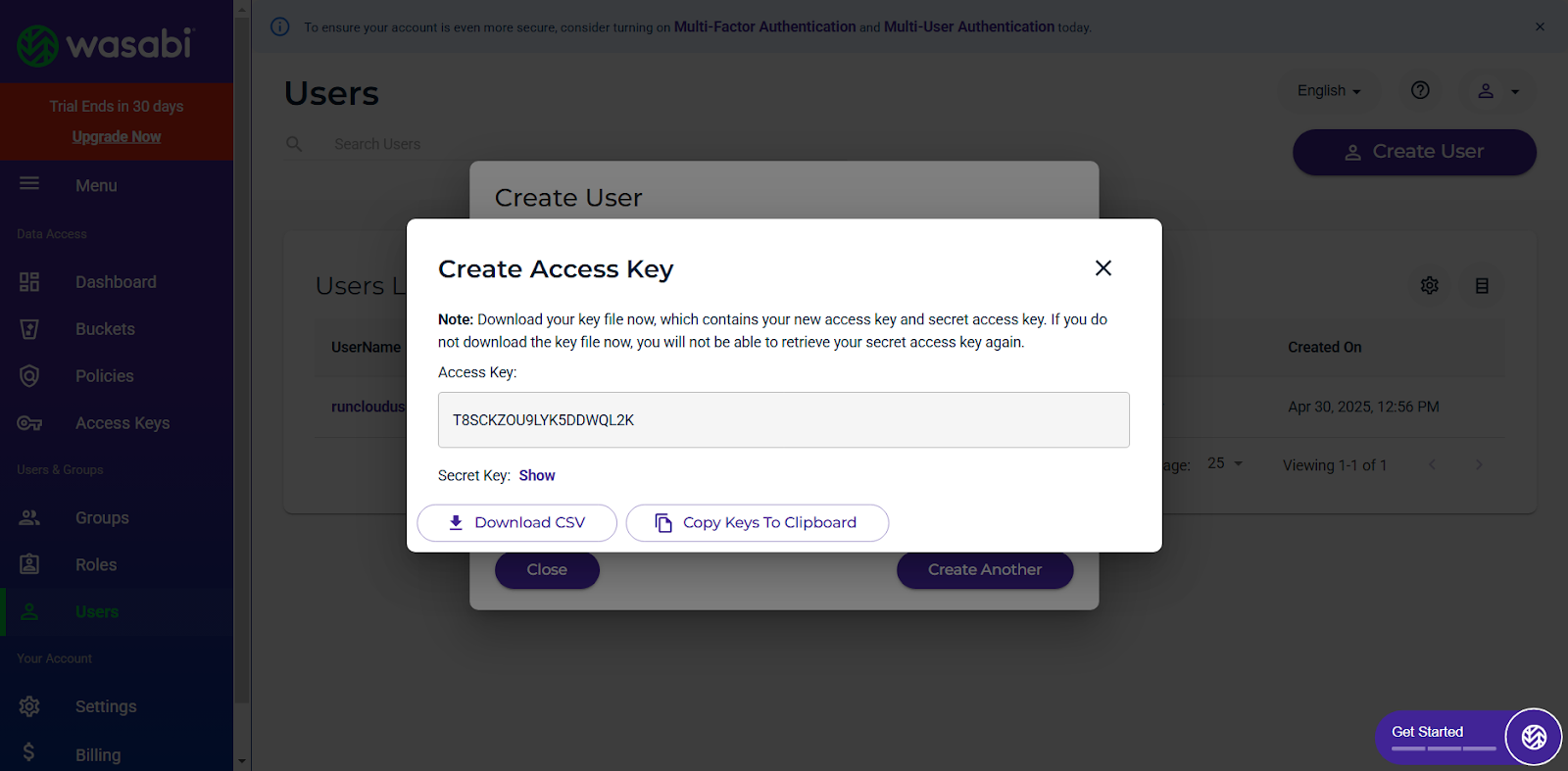Open the Wasabi chat widget icon
The width and height of the screenshot is (1568, 771).
1534,737
